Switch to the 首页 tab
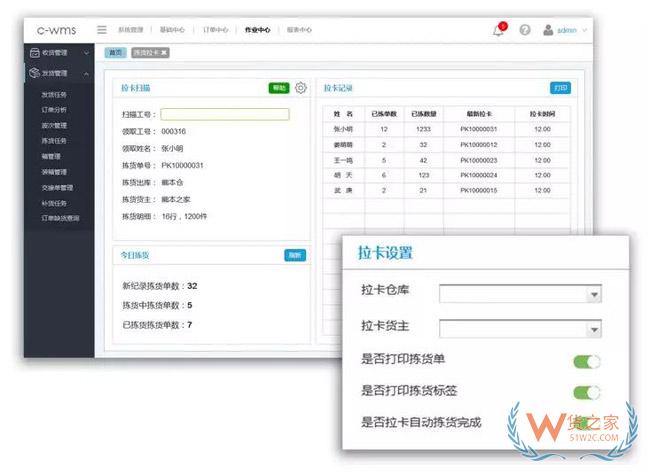Screen dimensions: 650x474 coord(115,53)
